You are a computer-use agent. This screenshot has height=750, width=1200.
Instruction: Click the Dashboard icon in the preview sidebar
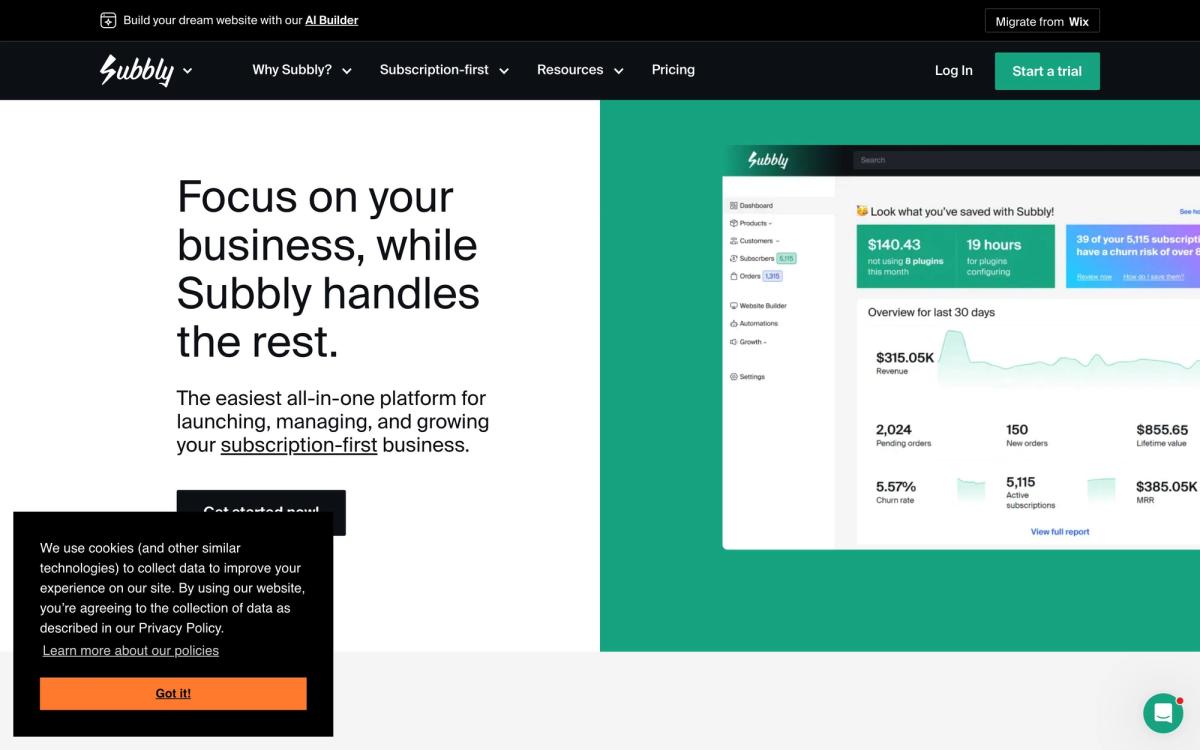coord(734,206)
